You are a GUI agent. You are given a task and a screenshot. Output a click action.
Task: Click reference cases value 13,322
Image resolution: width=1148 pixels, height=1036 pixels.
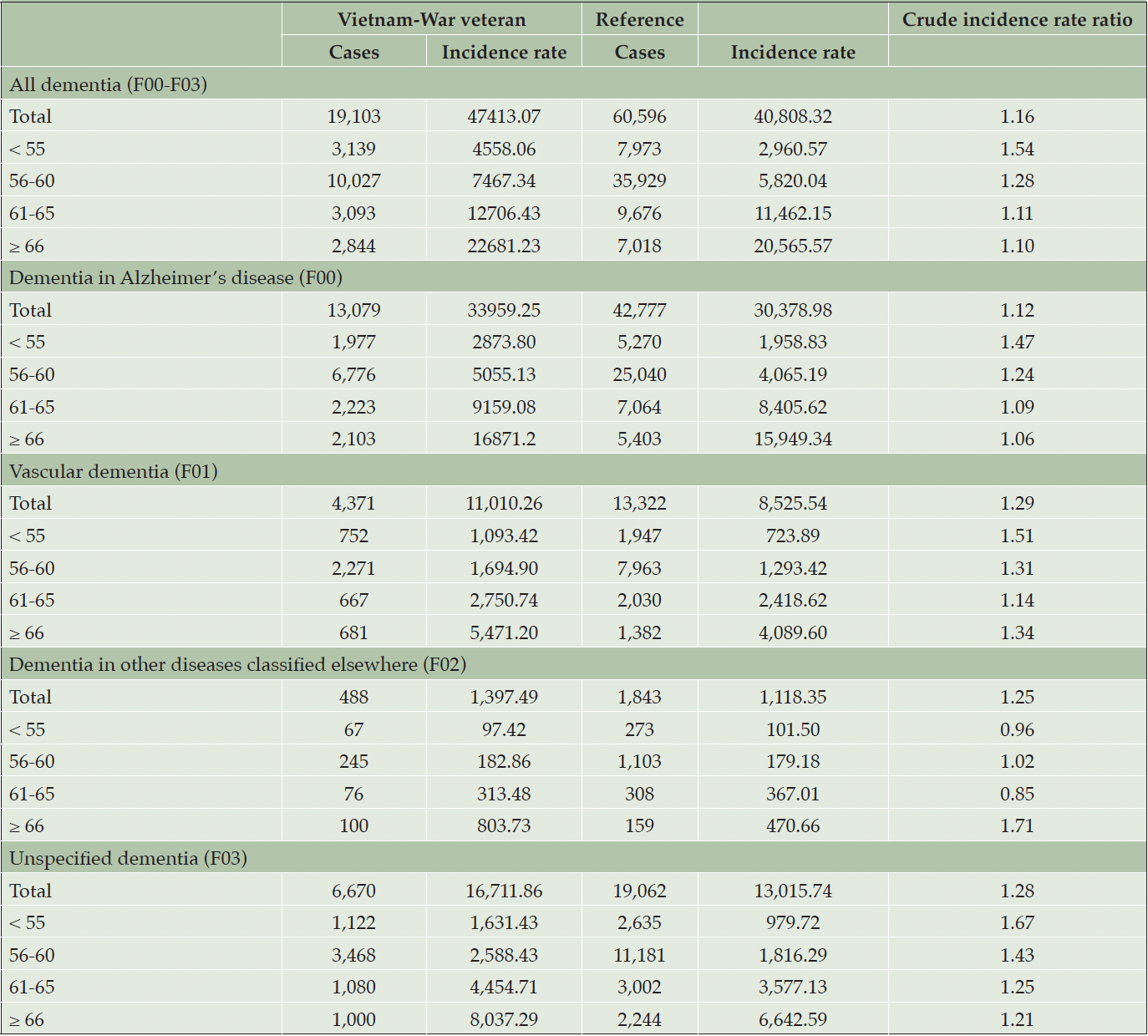point(639,503)
